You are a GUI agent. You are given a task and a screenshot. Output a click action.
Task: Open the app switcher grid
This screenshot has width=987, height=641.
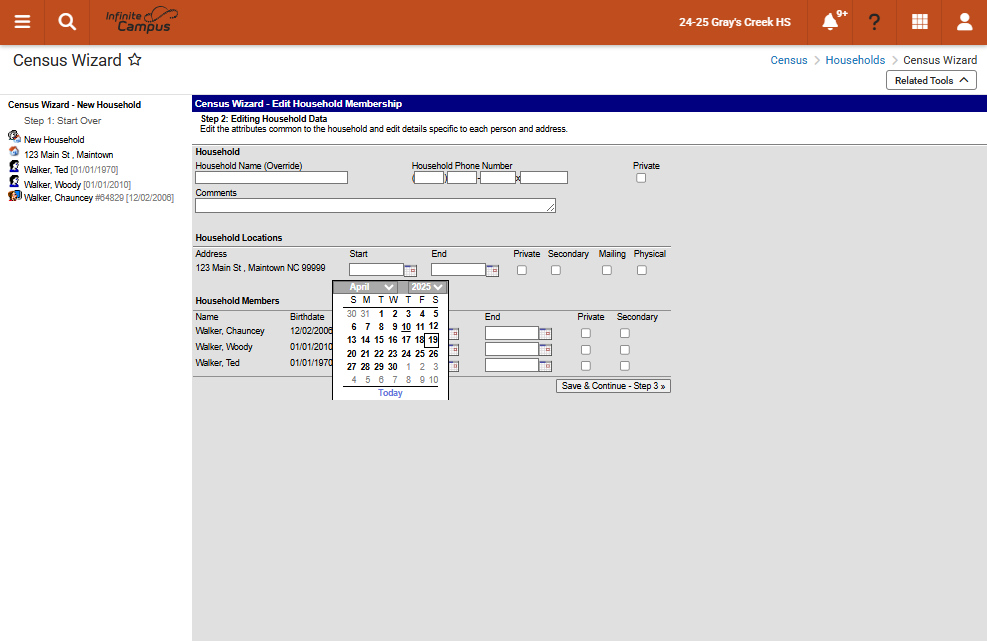click(920, 22)
